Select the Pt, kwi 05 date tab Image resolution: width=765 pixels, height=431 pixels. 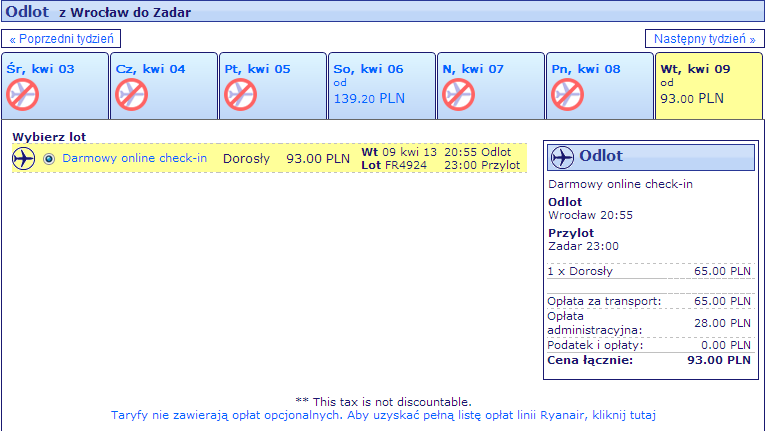273,86
